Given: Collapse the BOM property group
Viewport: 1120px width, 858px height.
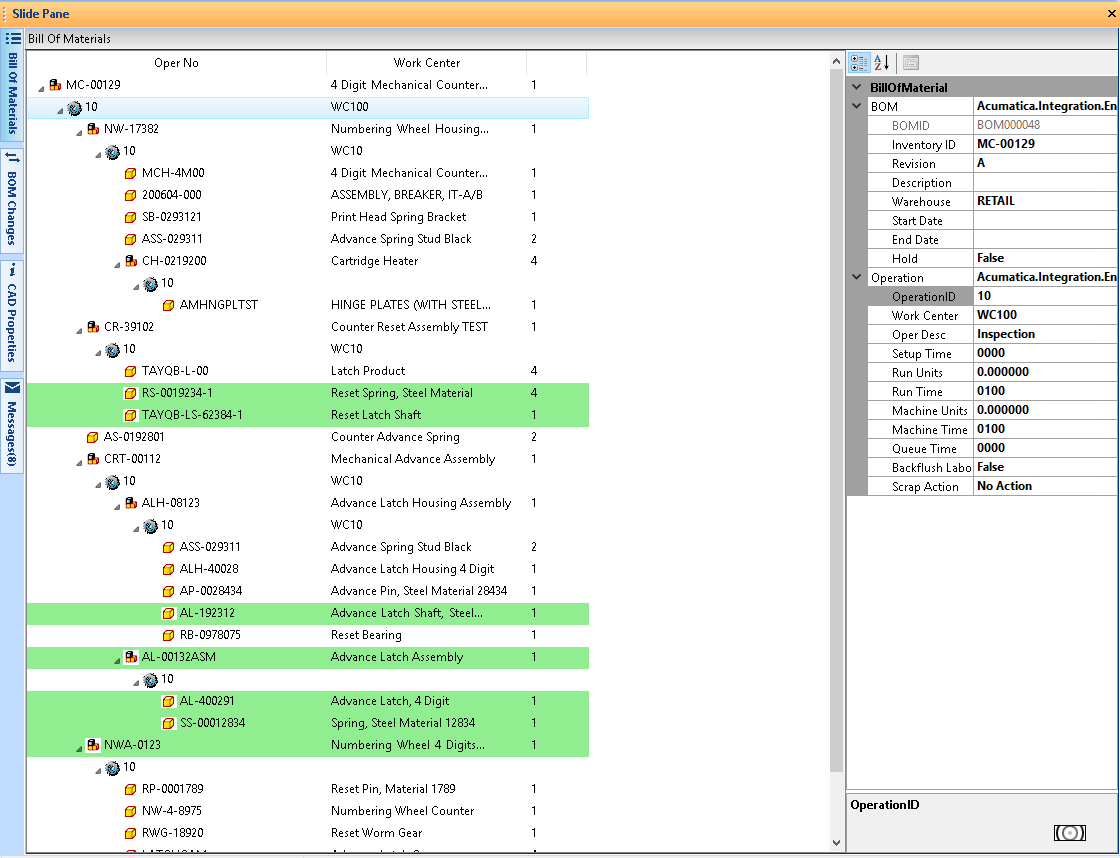Looking at the screenshot, I should (x=856, y=106).
